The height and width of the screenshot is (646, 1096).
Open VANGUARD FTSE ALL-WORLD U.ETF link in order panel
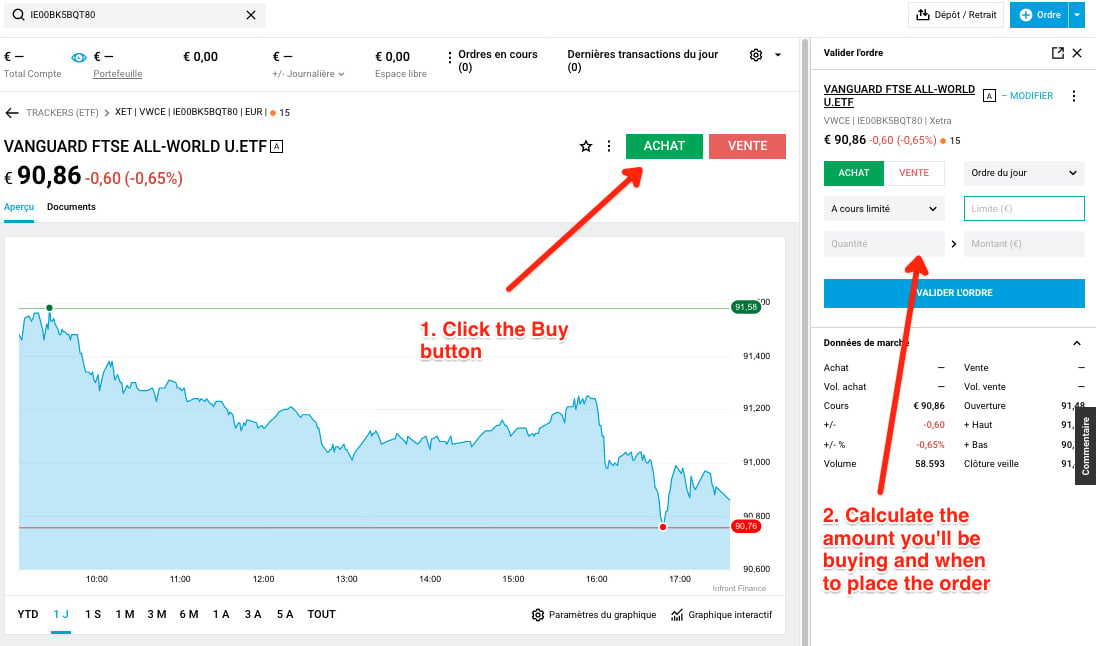tap(899, 96)
